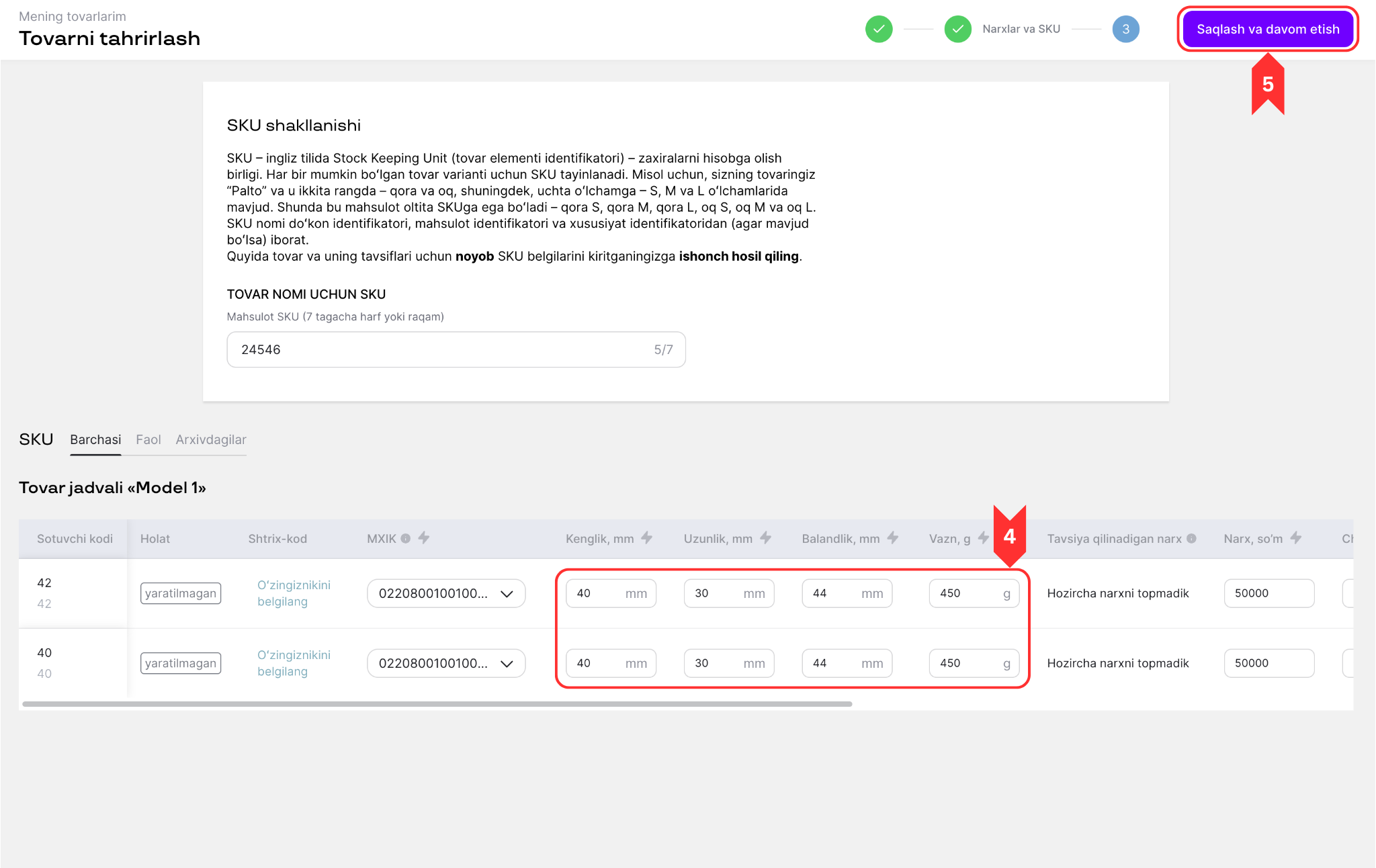Click the first completed green step checkmark
The height and width of the screenshot is (868, 1376).
[879, 29]
